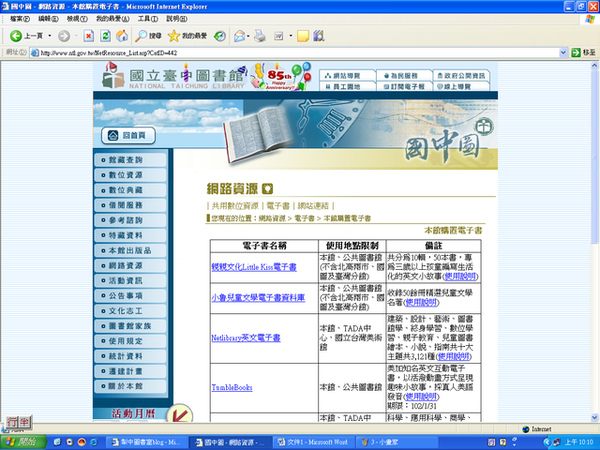The image size is (600, 450).
Task: Open the 我的最愛 Favorites menu
Action: (112, 19)
